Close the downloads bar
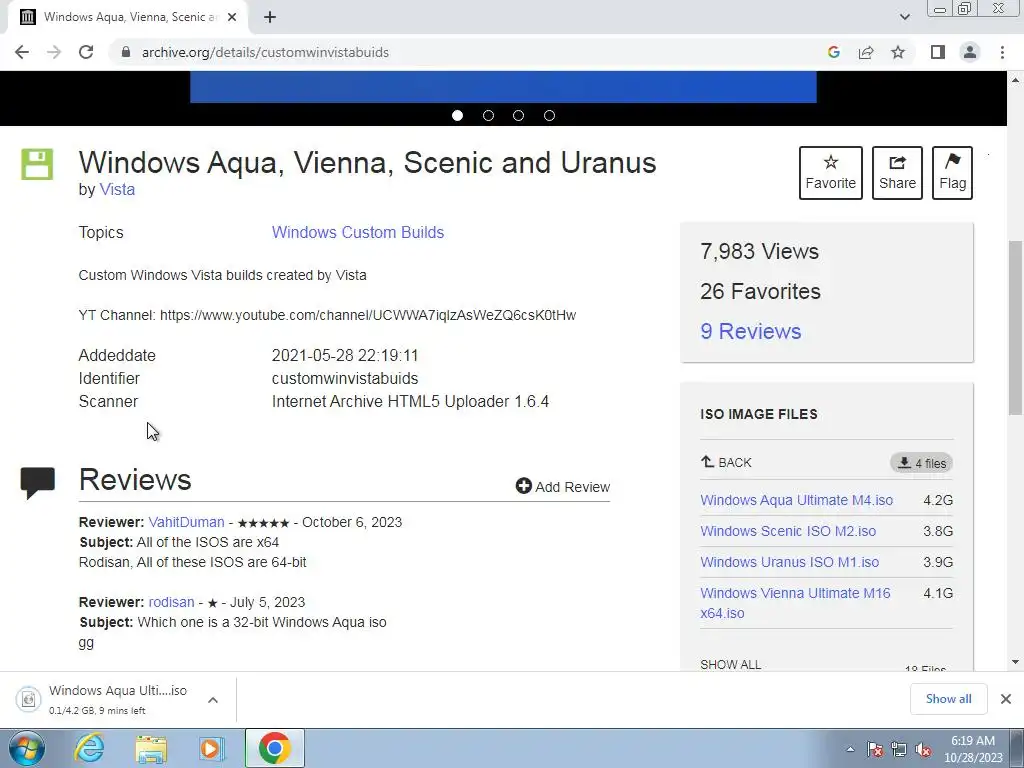The height and width of the screenshot is (768, 1024). tap(1006, 699)
